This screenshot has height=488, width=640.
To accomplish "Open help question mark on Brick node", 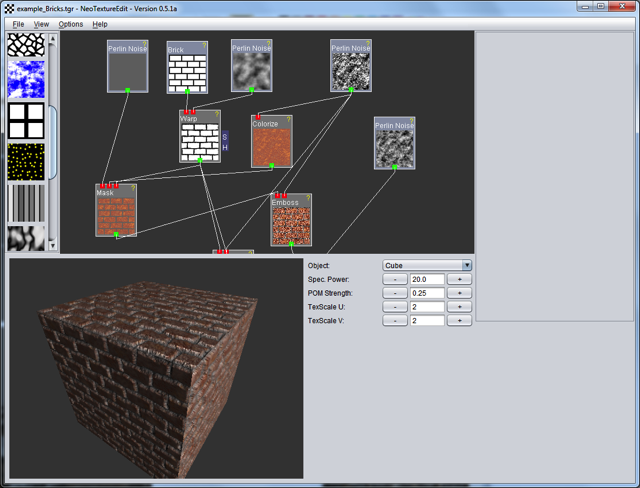I will point(204,45).
